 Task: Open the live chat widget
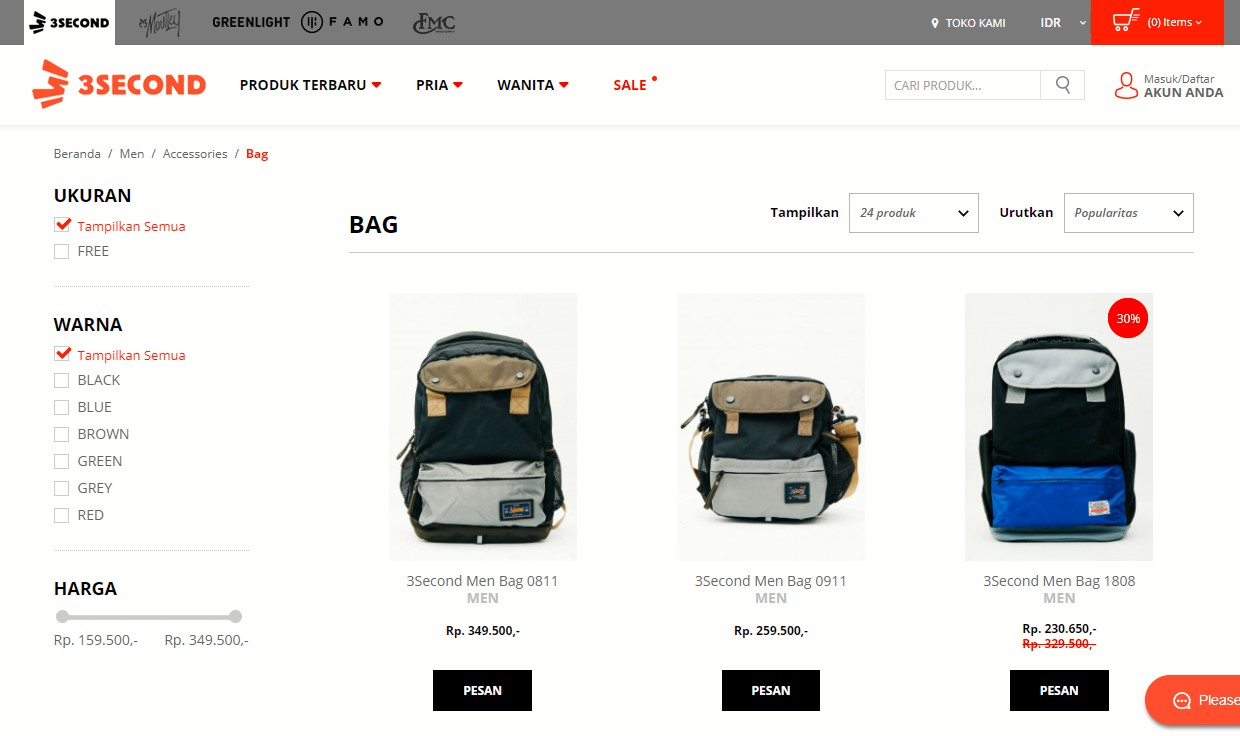tap(1193, 700)
